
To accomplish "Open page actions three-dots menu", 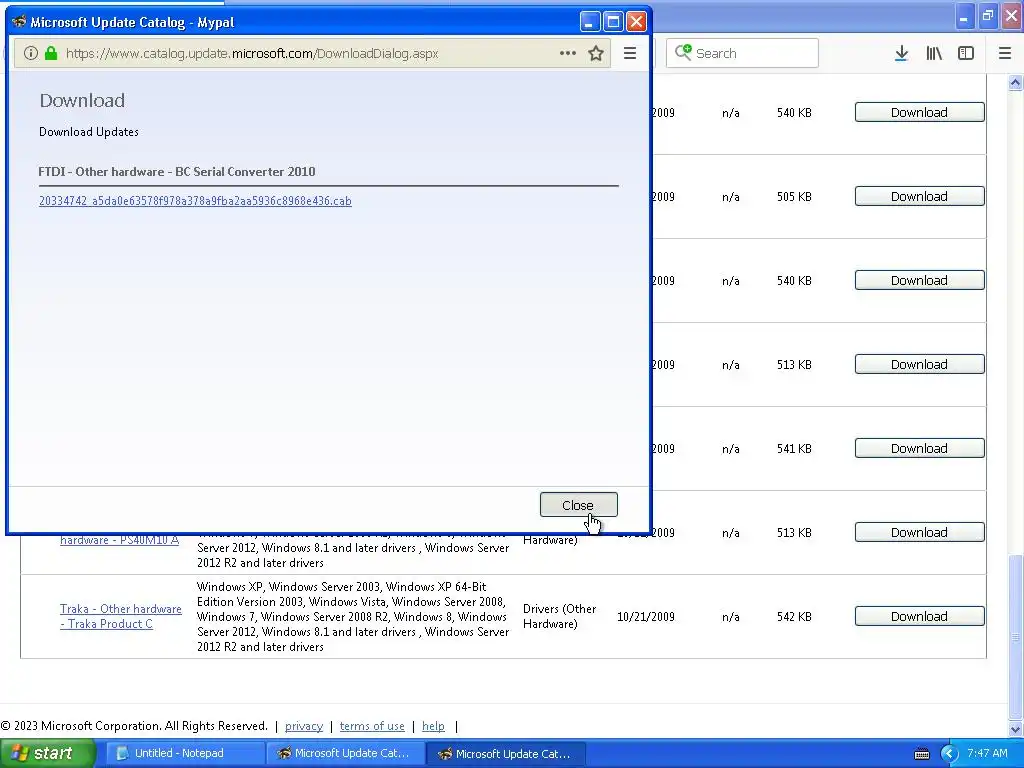I will point(568,54).
